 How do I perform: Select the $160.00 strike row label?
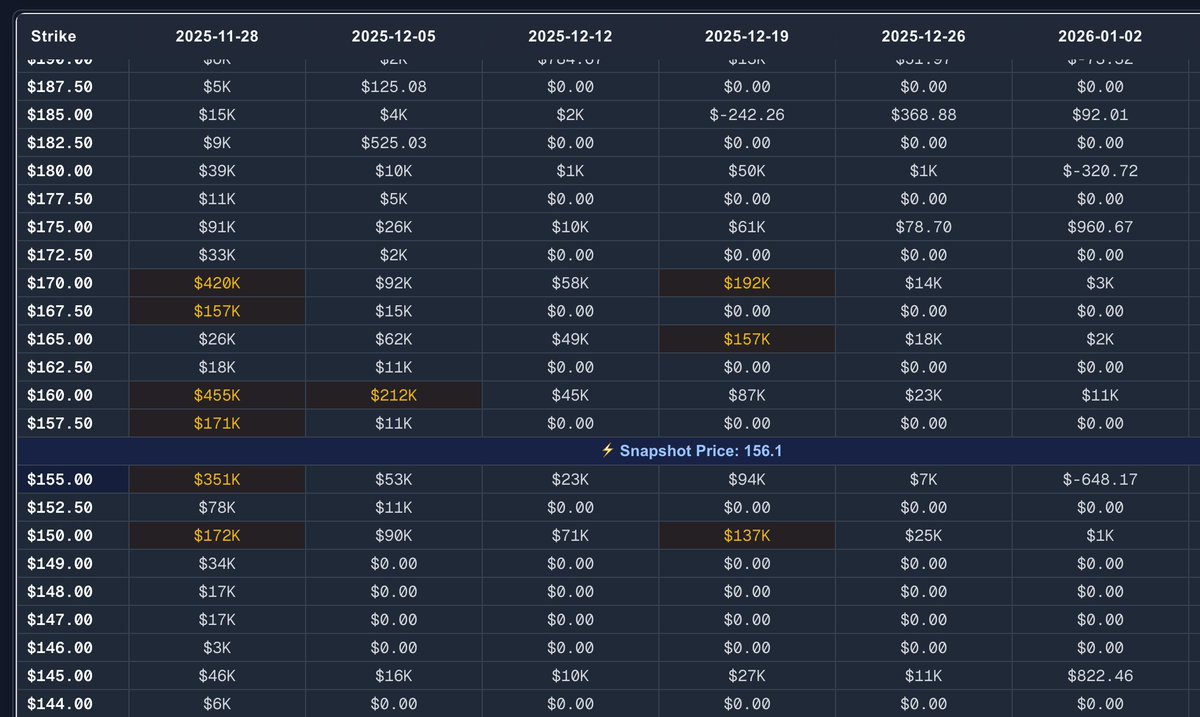click(62, 395)
